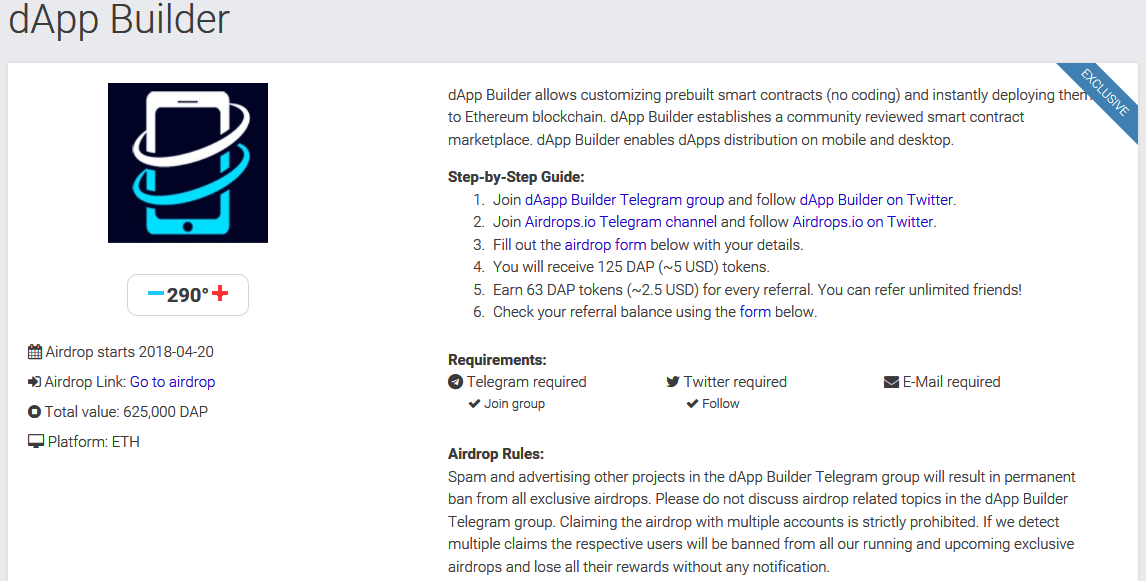The height and width of the screenshot is (581, 1146).
Task: Click the minus vote icon beside 290°
Action: tap(156, 294)
